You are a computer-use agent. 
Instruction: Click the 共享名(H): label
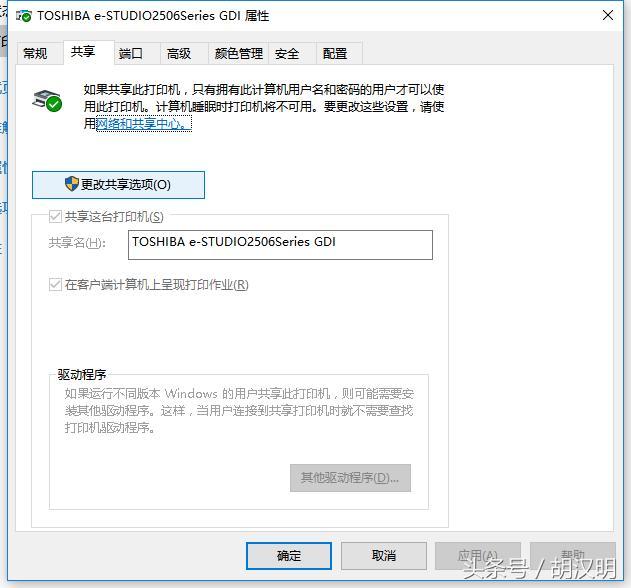click(x=77, y=243)
